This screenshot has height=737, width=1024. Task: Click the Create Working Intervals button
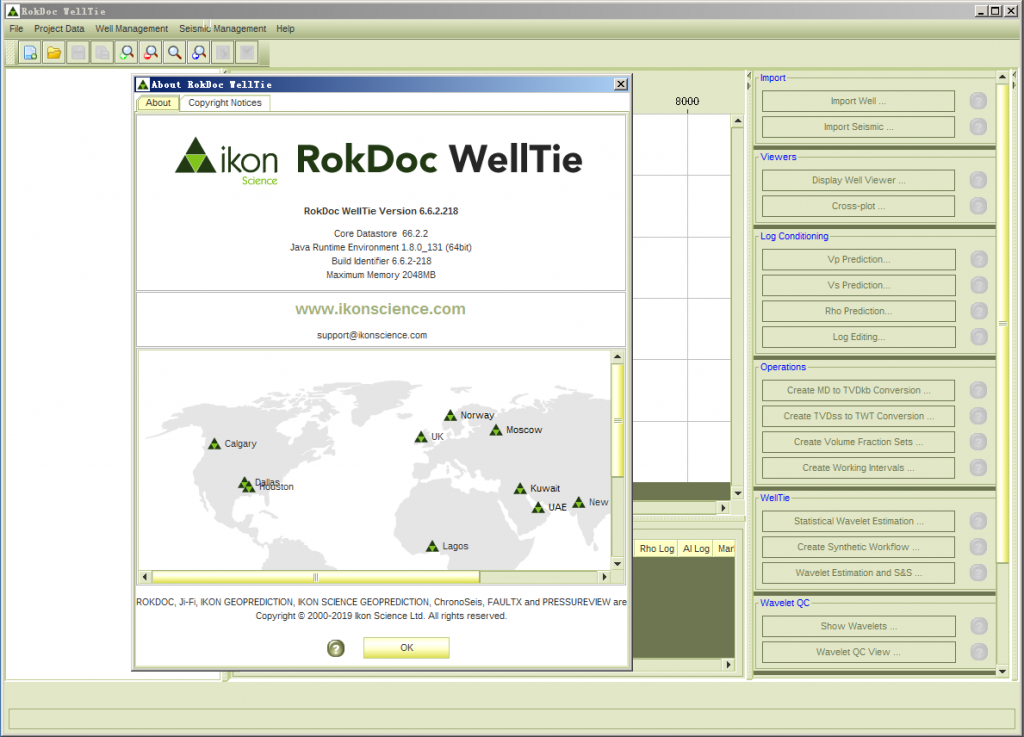(858, 468)
